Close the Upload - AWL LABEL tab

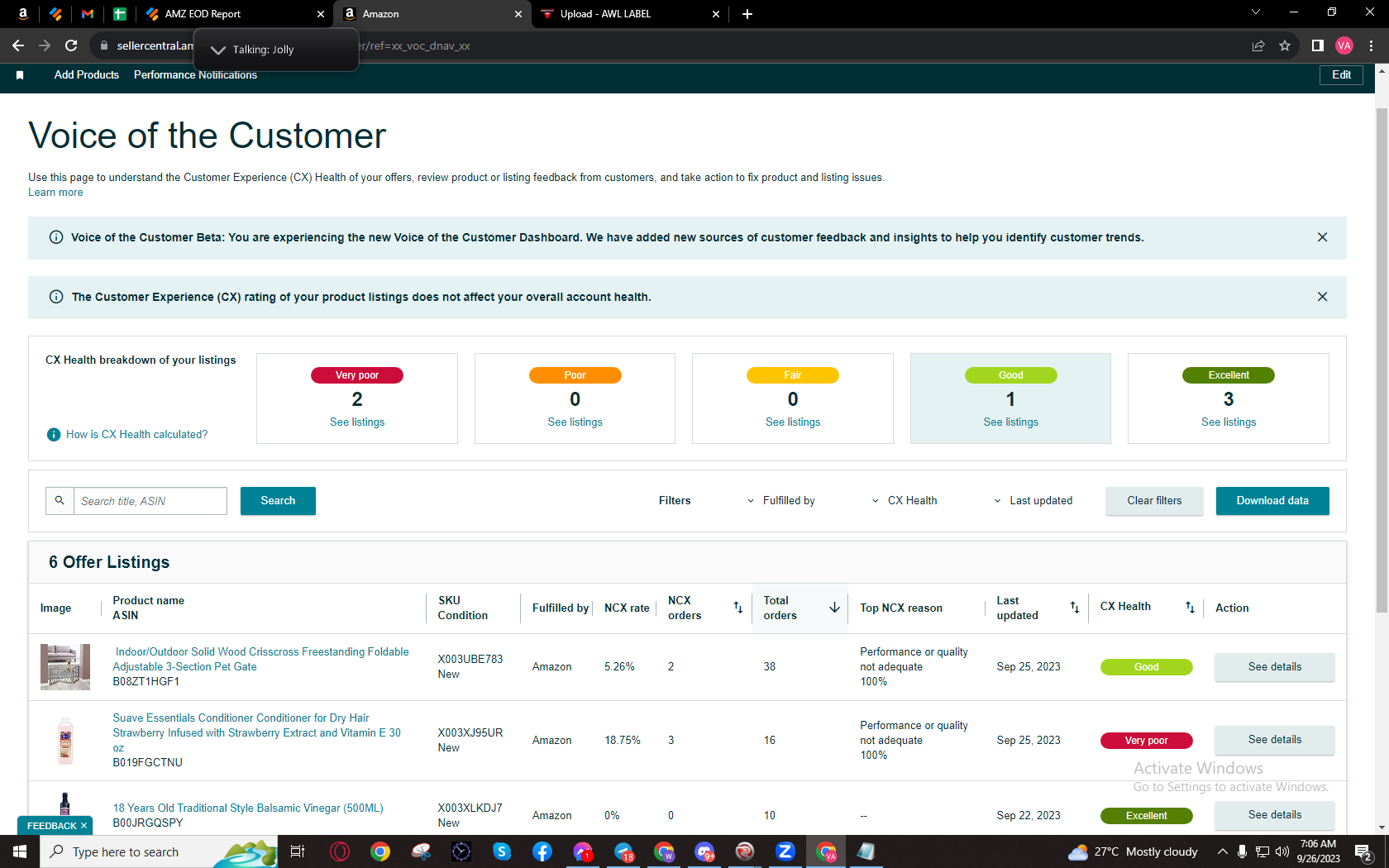click(x=716, y=14)
